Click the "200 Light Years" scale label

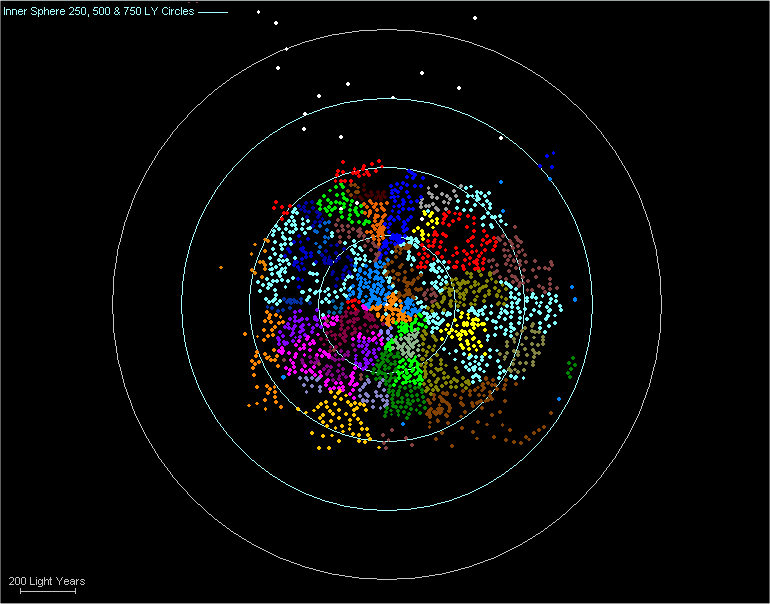pyautogui.click(x=47, y=581)
